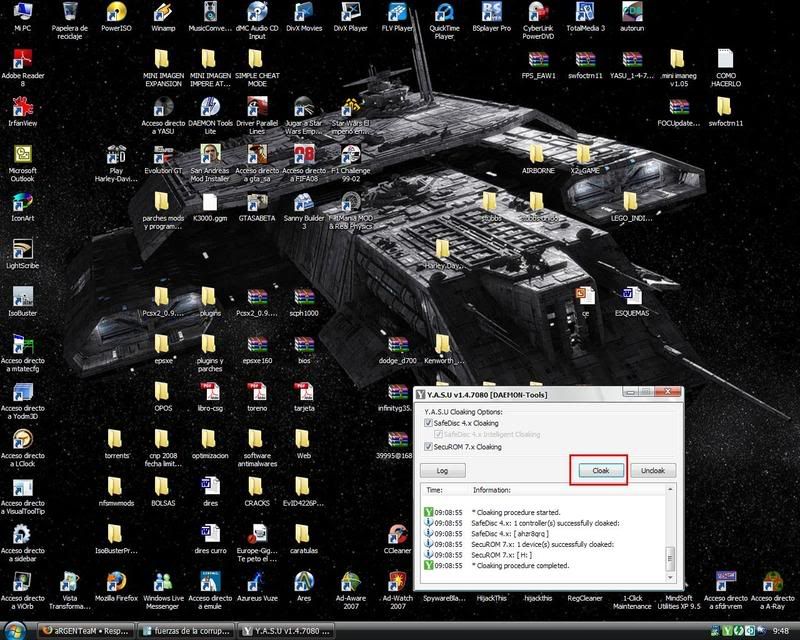The image size is (800, 640).
Task: Launch Mozilla Firefox desktop icon
Action: coord(116,586)
